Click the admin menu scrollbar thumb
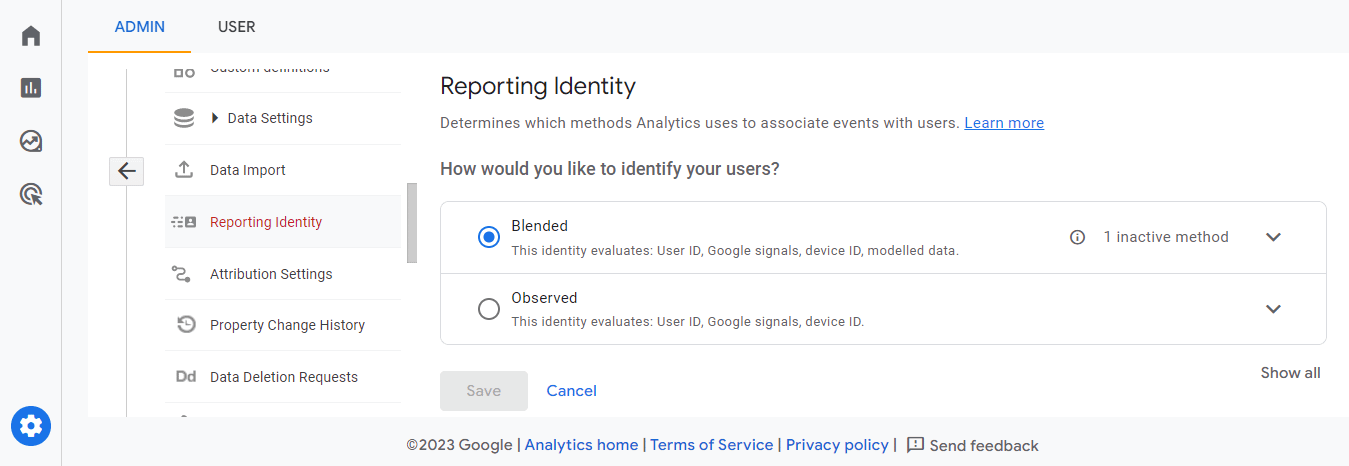This screenshot has width=1349, height=466. (411, 224)
